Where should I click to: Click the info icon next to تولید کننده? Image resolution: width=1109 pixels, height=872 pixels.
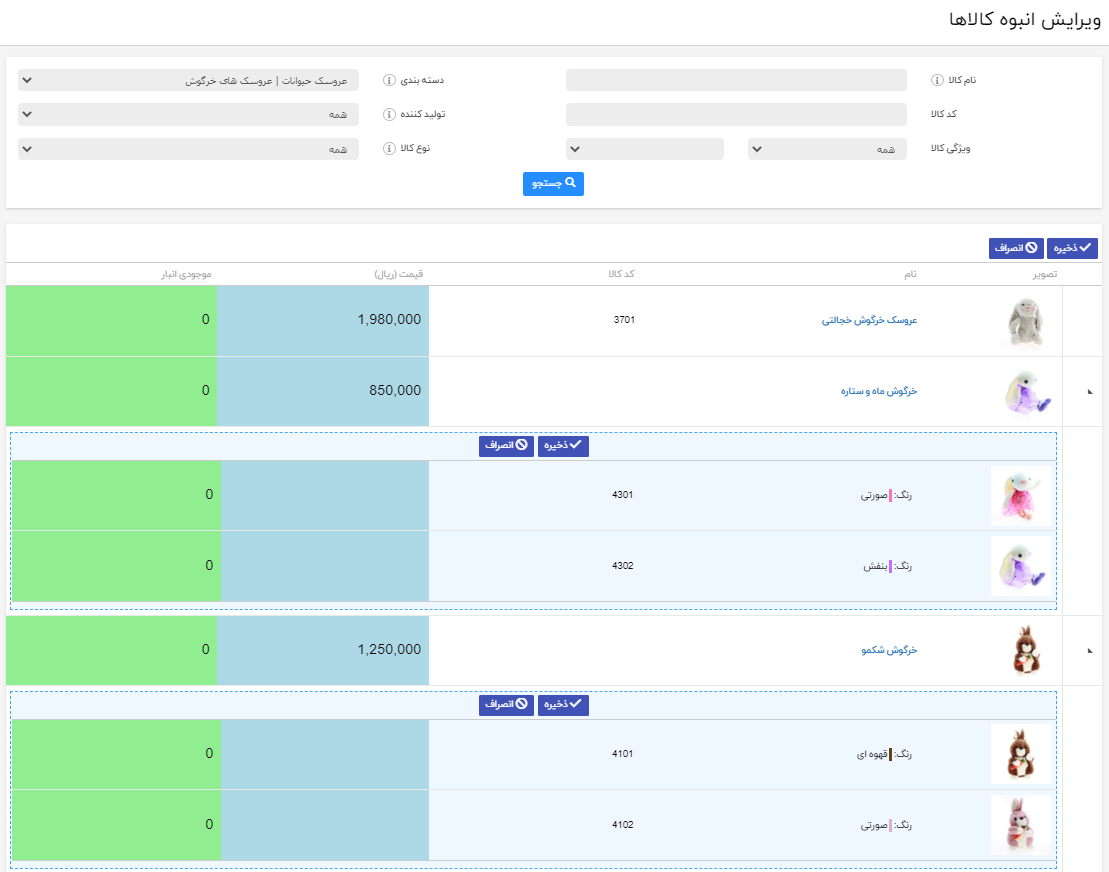pyautogui.click(x=390, y=114)
